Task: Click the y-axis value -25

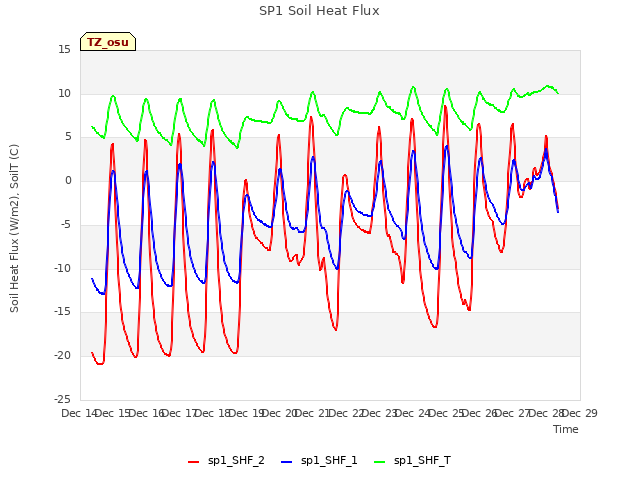Action: [63, 399]
